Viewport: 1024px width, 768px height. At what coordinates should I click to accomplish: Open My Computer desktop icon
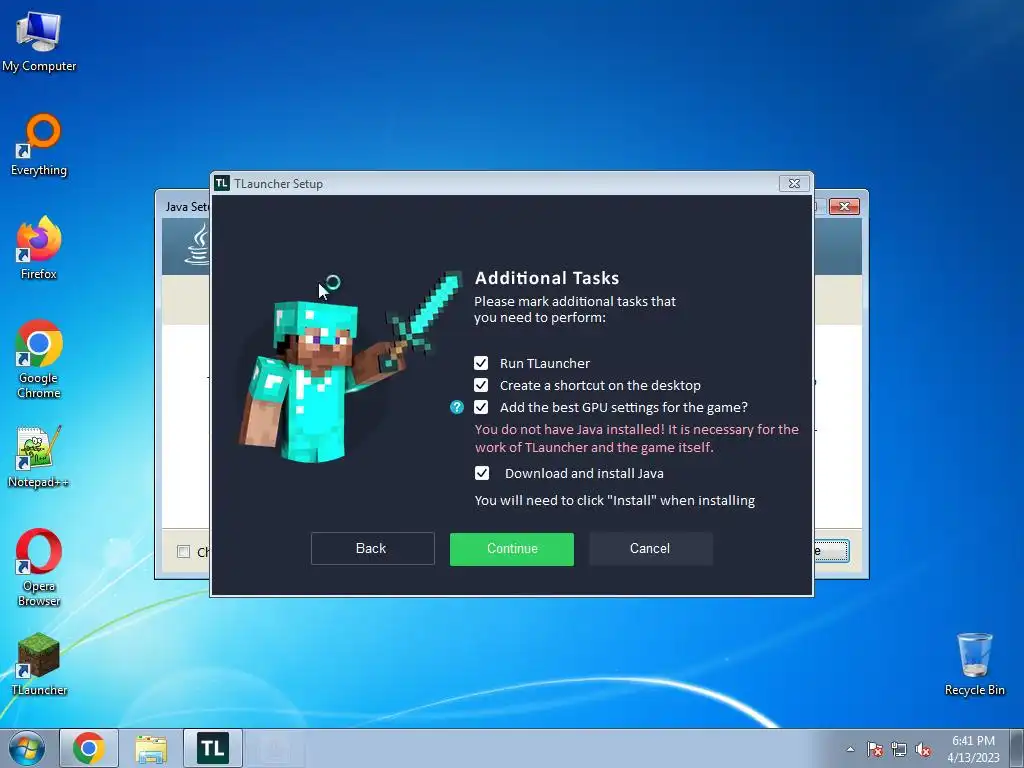(39, 42)
